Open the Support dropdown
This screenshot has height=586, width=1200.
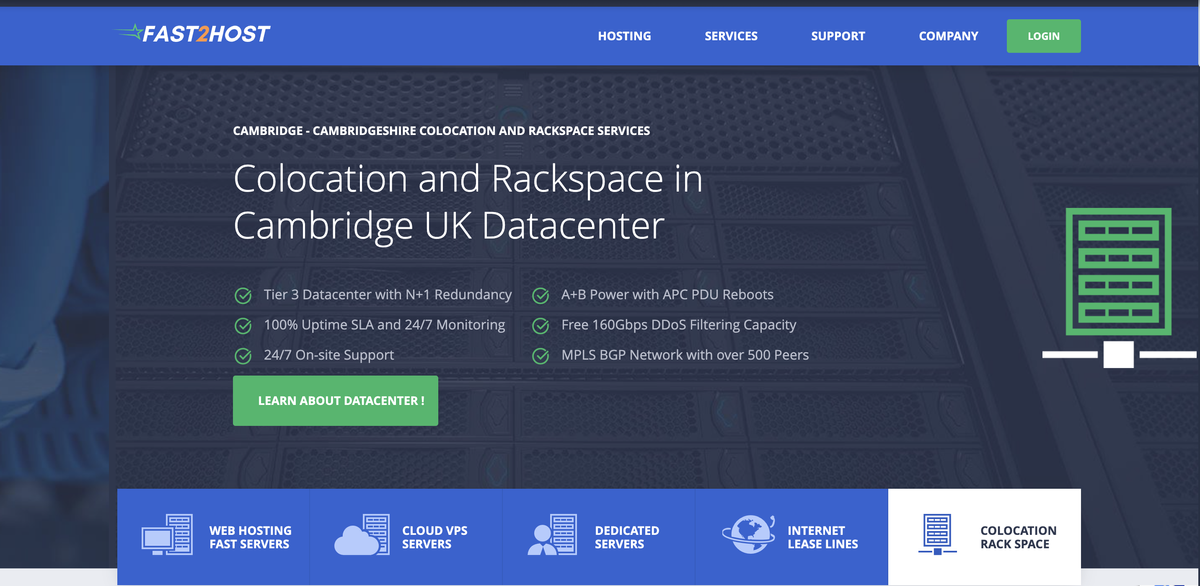838,36
